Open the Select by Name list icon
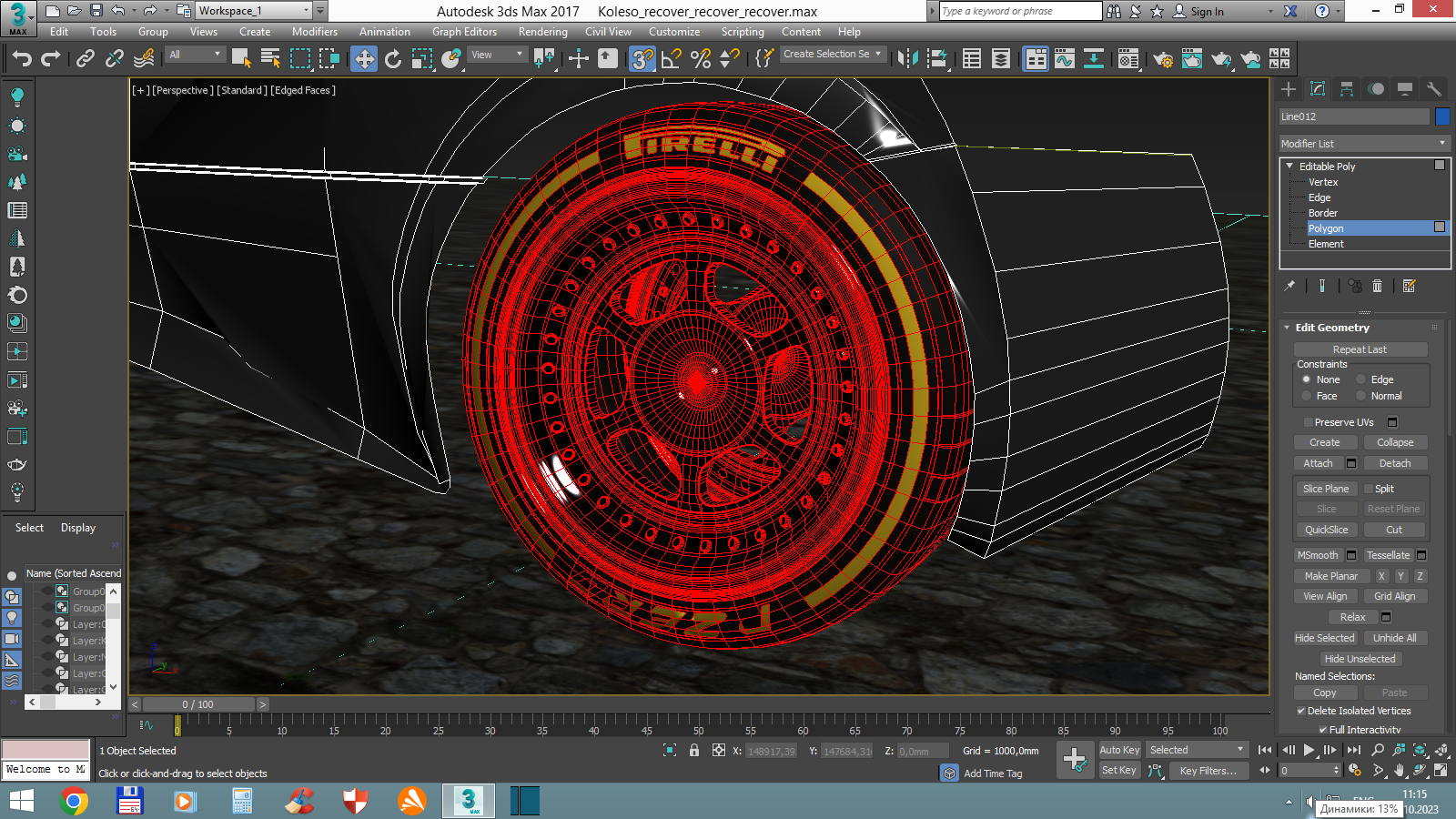This screenshot has height=819, width=1456. click(270, 59)
